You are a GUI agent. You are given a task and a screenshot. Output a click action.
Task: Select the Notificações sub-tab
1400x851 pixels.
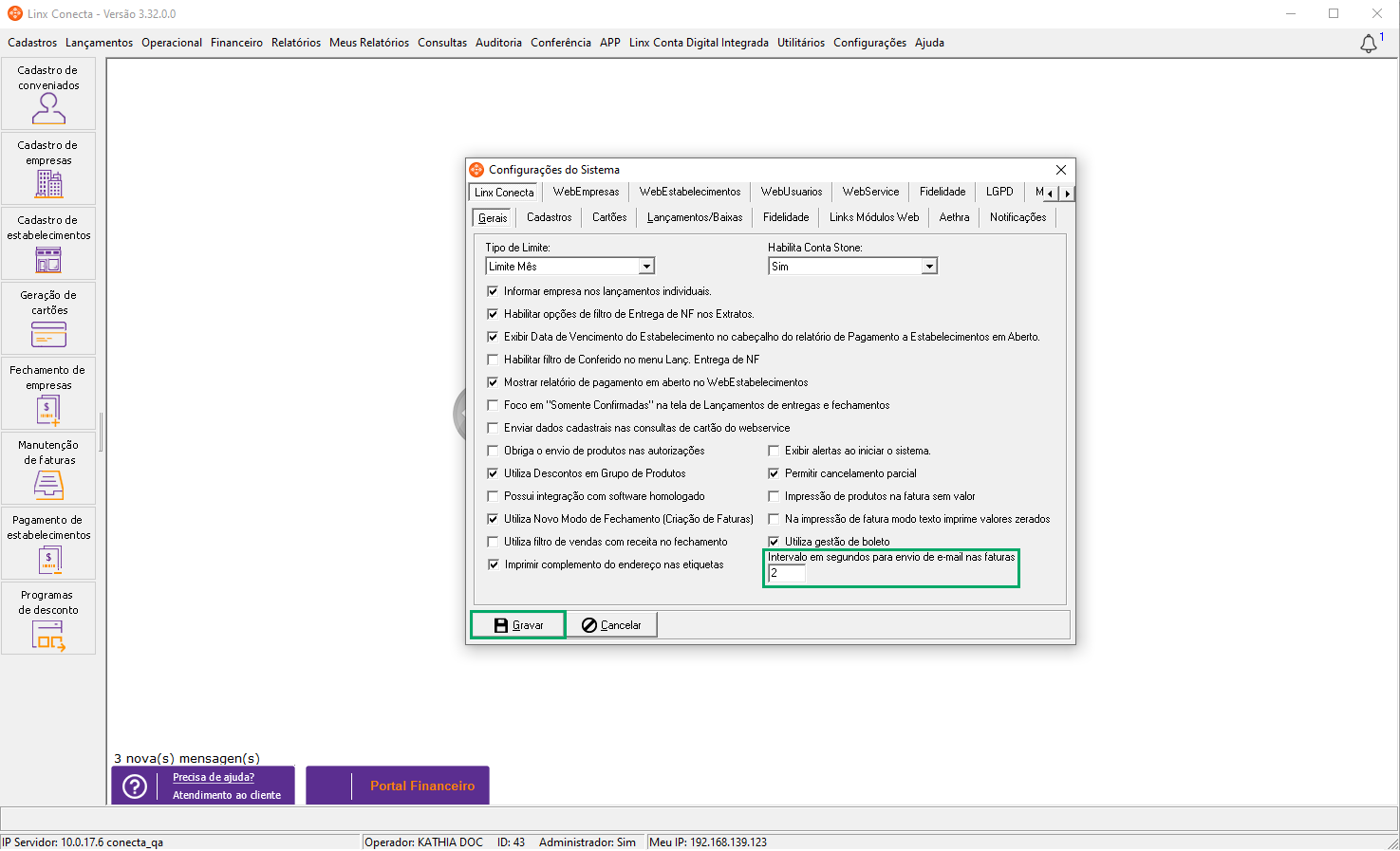click(1017, 217)
